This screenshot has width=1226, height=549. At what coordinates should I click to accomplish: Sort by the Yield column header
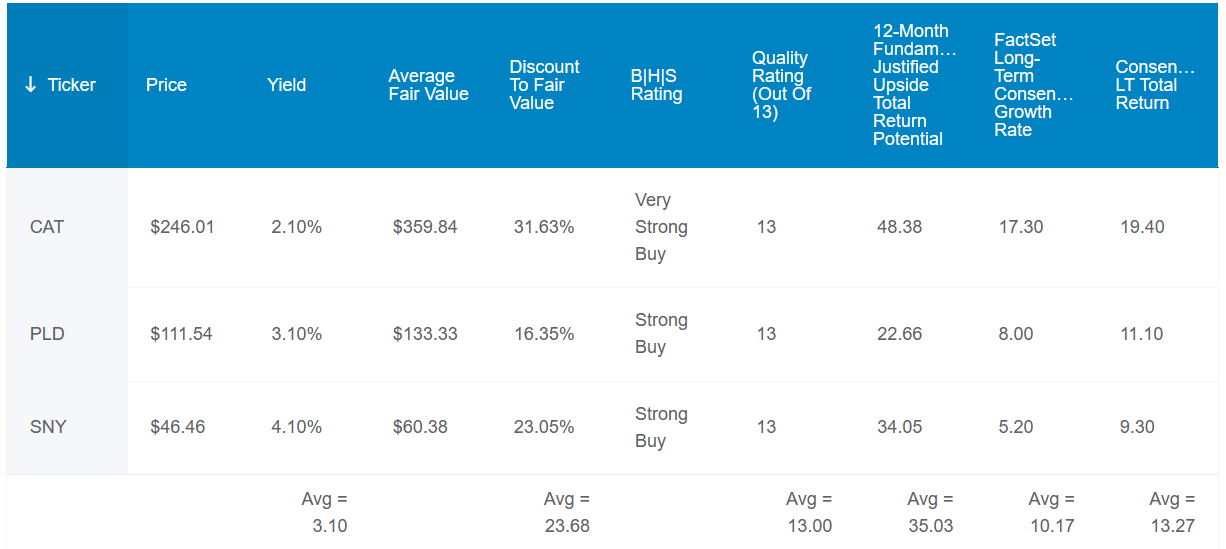[286, 85]
